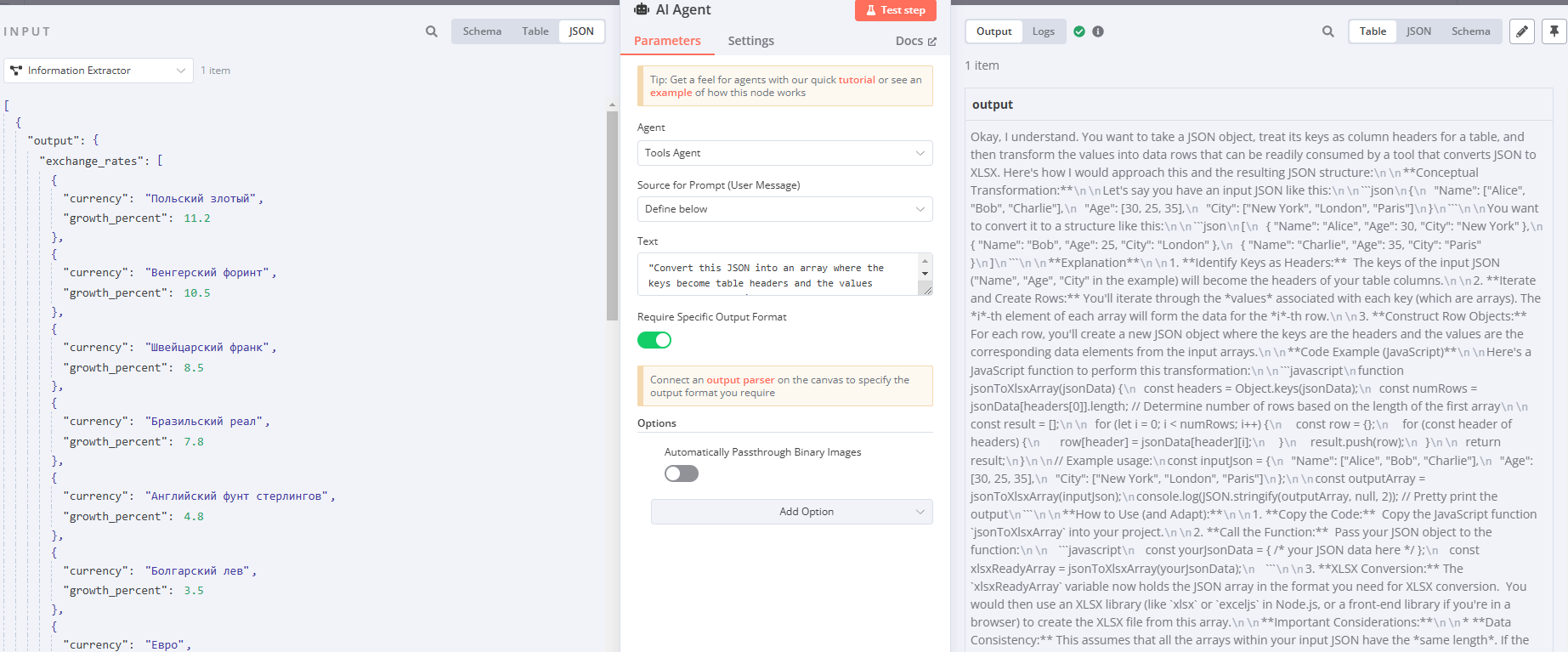Image resolution: width=1568 pixels, height=652 pixels.
Task: Click into the prompt Text field
Action: 778,275
